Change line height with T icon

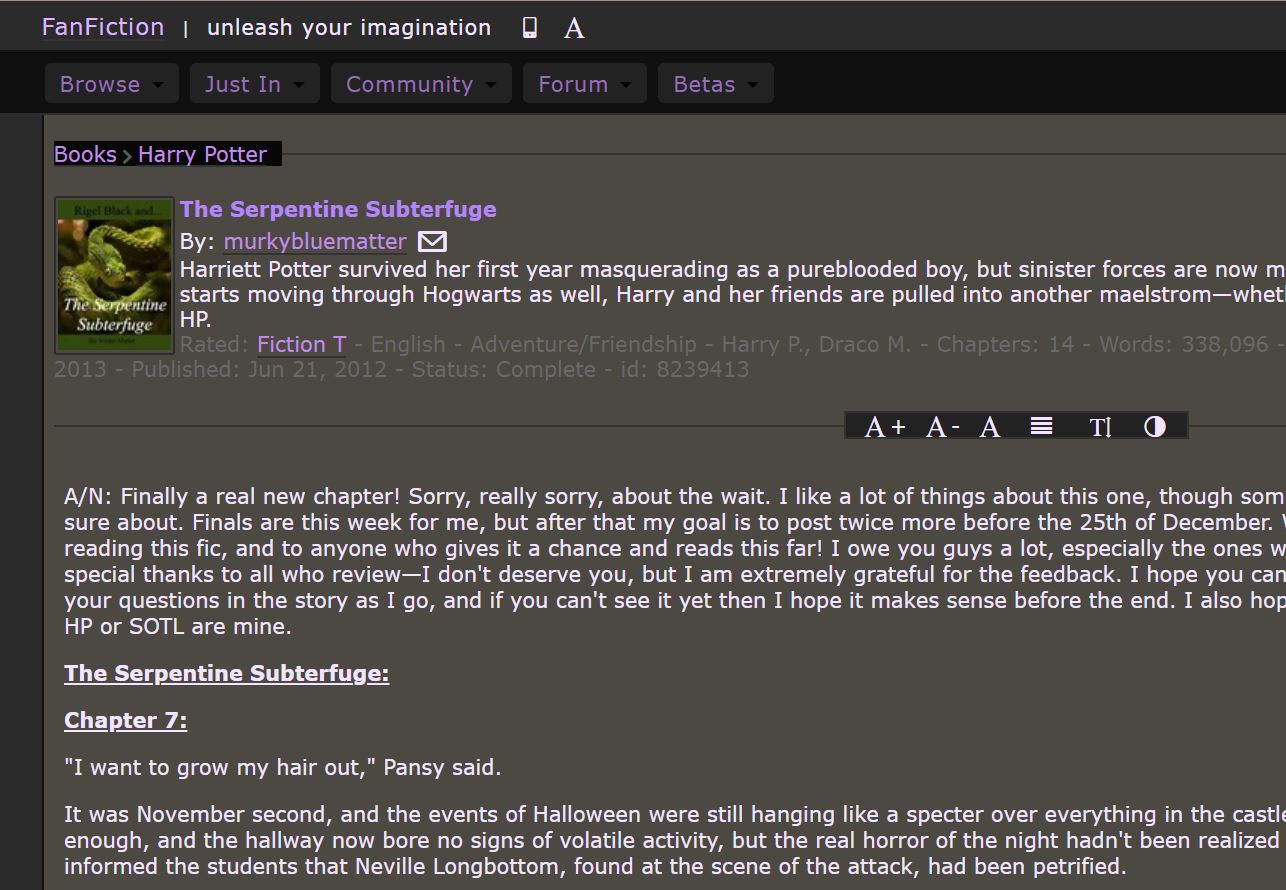coord(1100,427)
